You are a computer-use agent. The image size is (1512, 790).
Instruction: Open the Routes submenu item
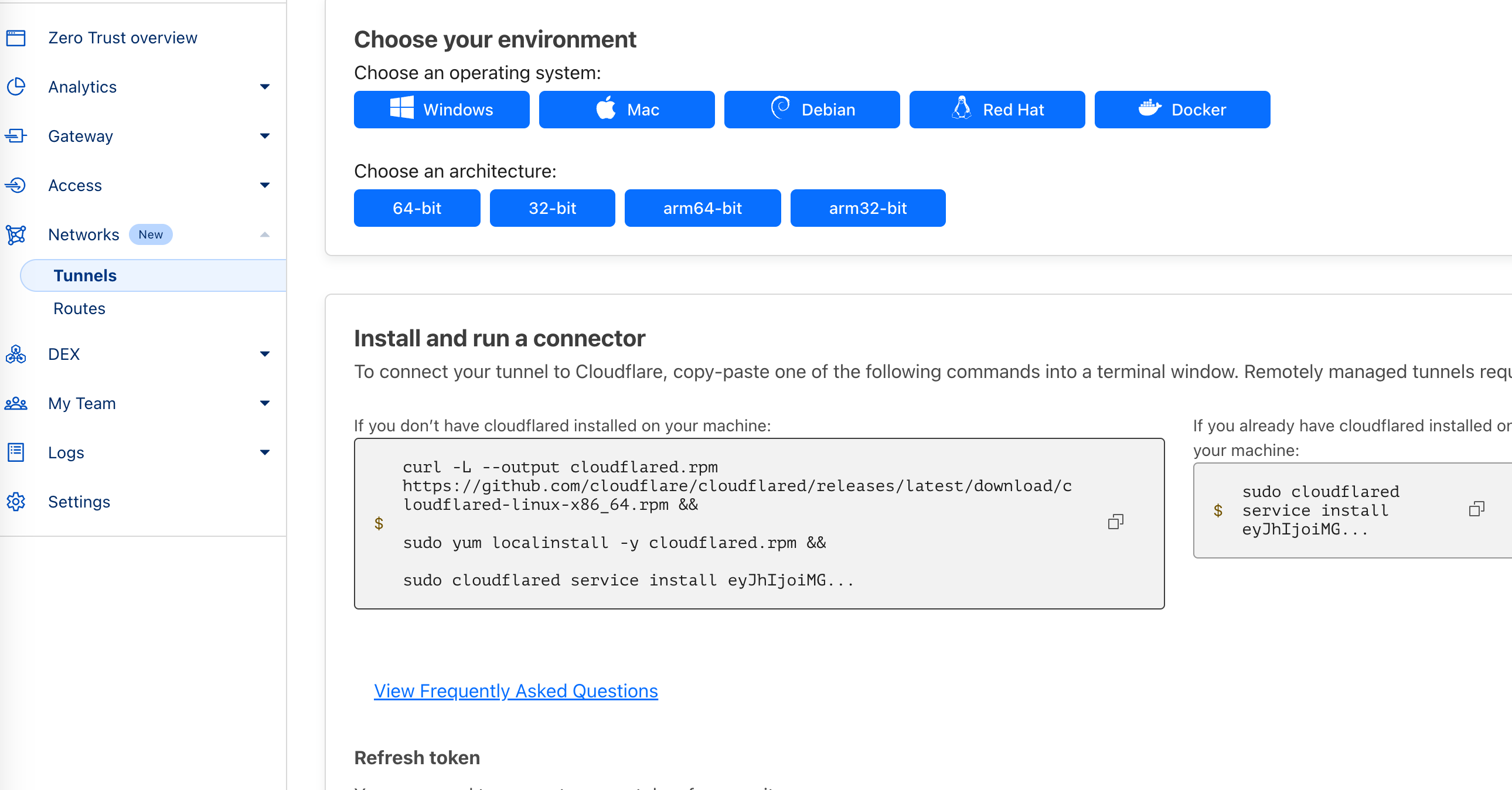(x=79, y=309)
